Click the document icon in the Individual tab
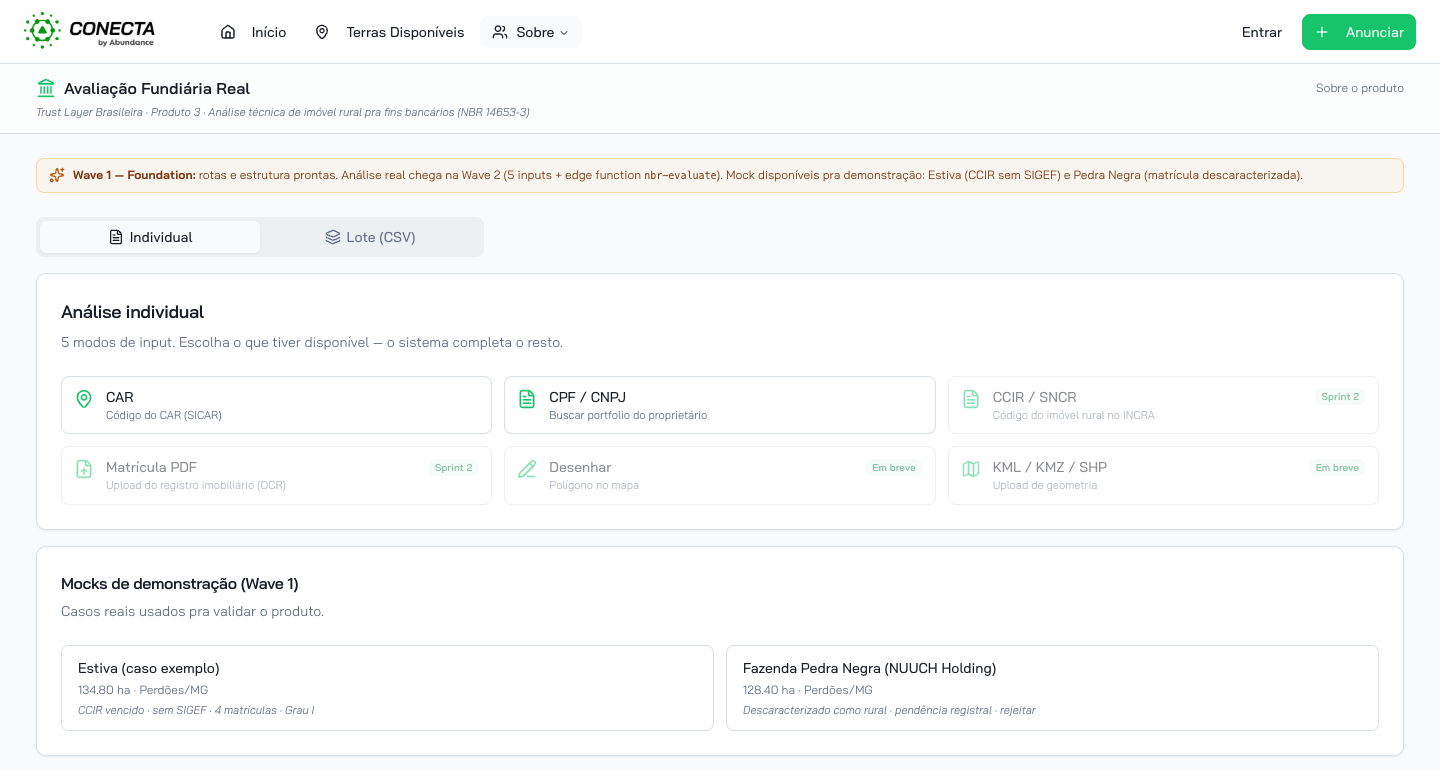The height and width of the screenshot is (770, 1440). pos(116,237)
